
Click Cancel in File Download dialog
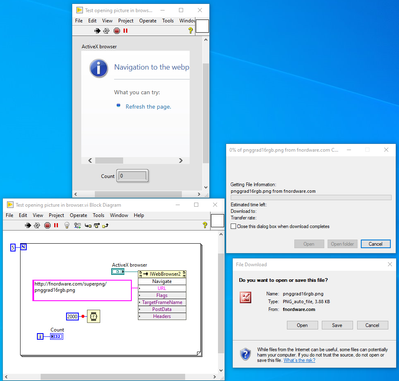(x=372, y=325)
